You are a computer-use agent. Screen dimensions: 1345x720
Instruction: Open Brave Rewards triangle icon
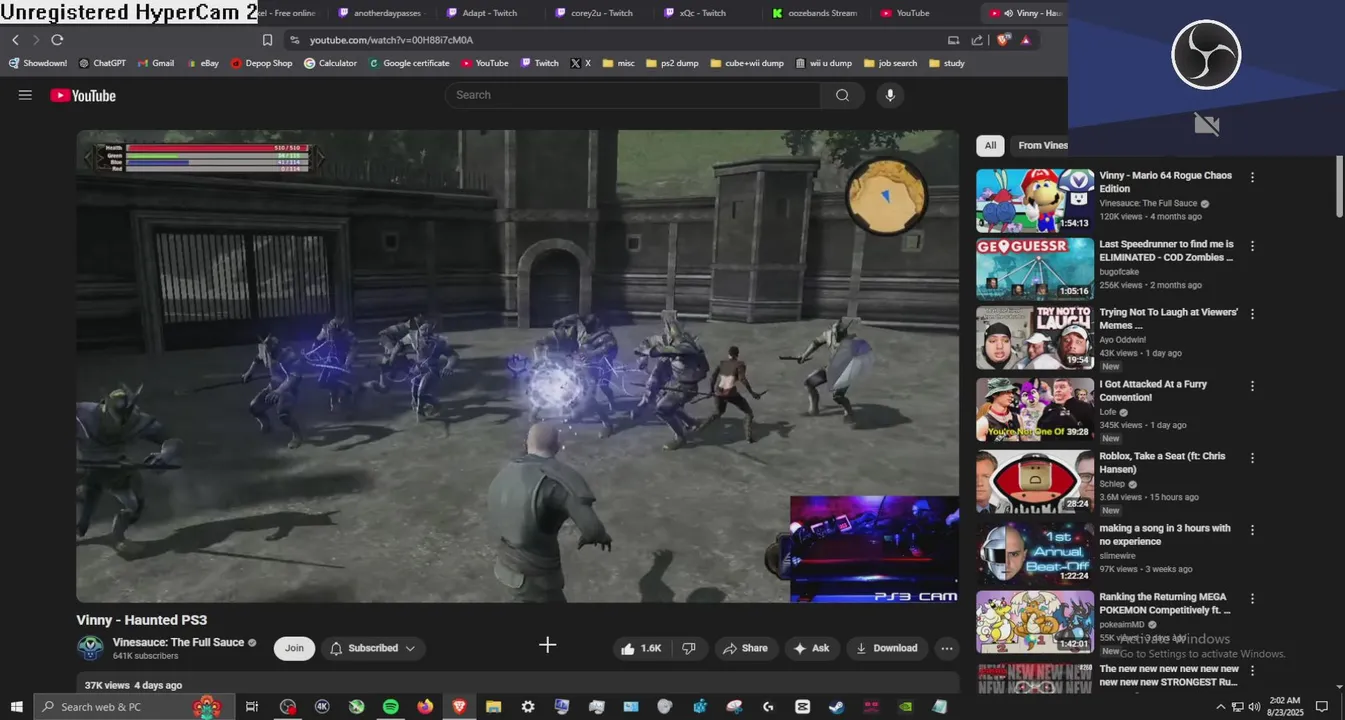tap(1025, 40)
